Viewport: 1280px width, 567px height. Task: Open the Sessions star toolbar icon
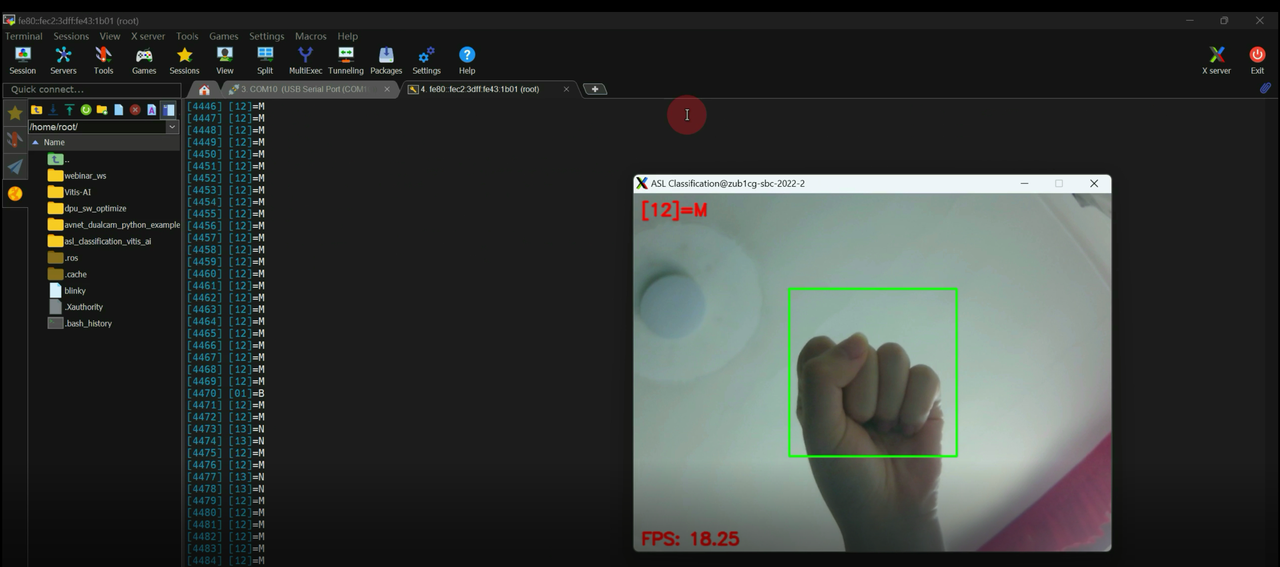point(184,60)
